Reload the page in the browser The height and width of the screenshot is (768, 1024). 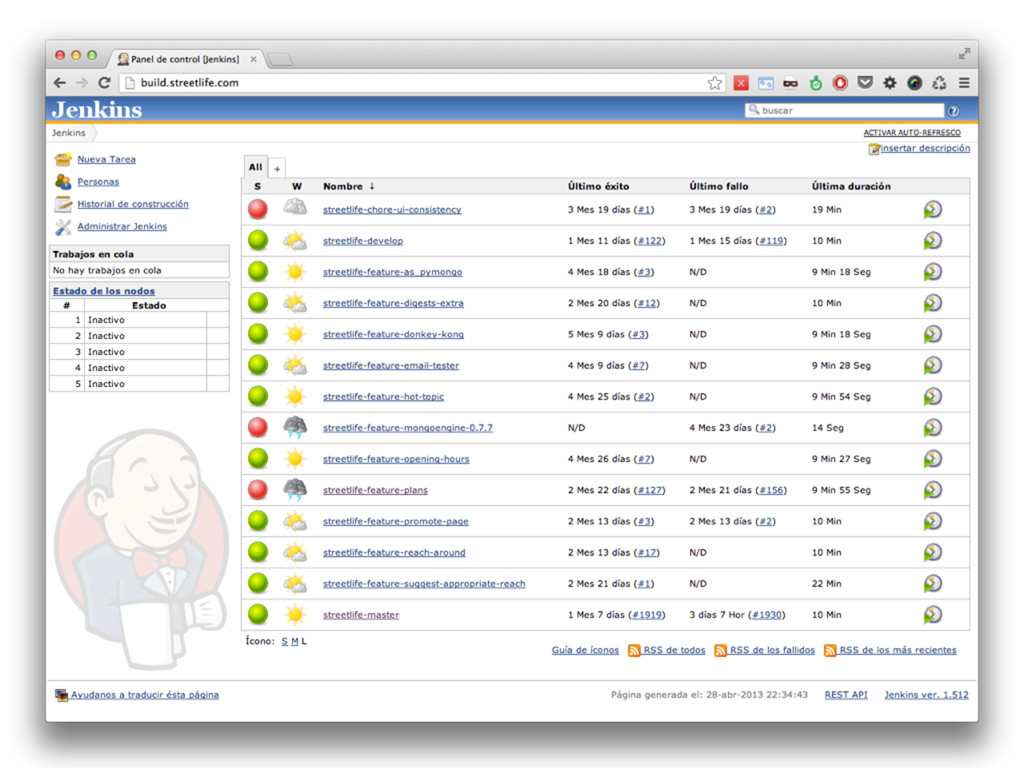pos(104,83)
